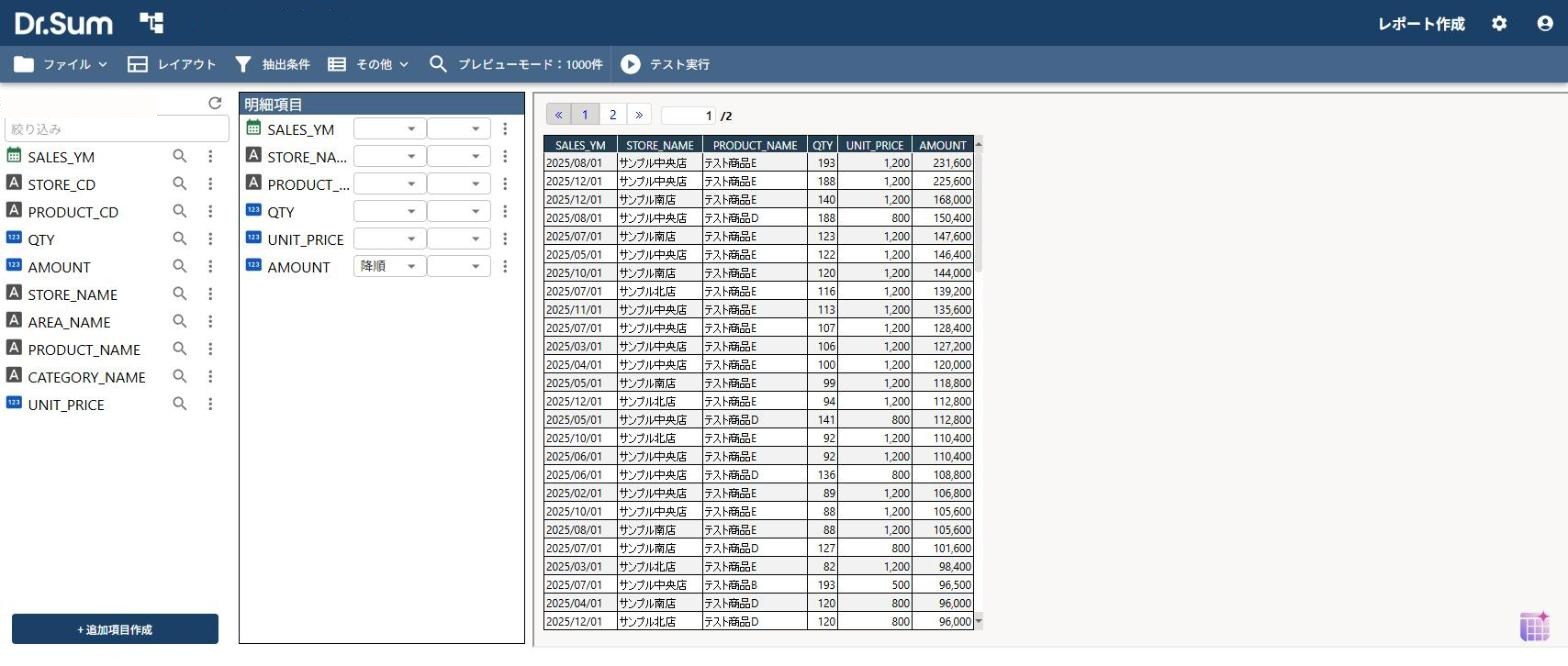1568x666 pixels.
Task: Jump to the first preview page
Action: (x=558, y=114)
